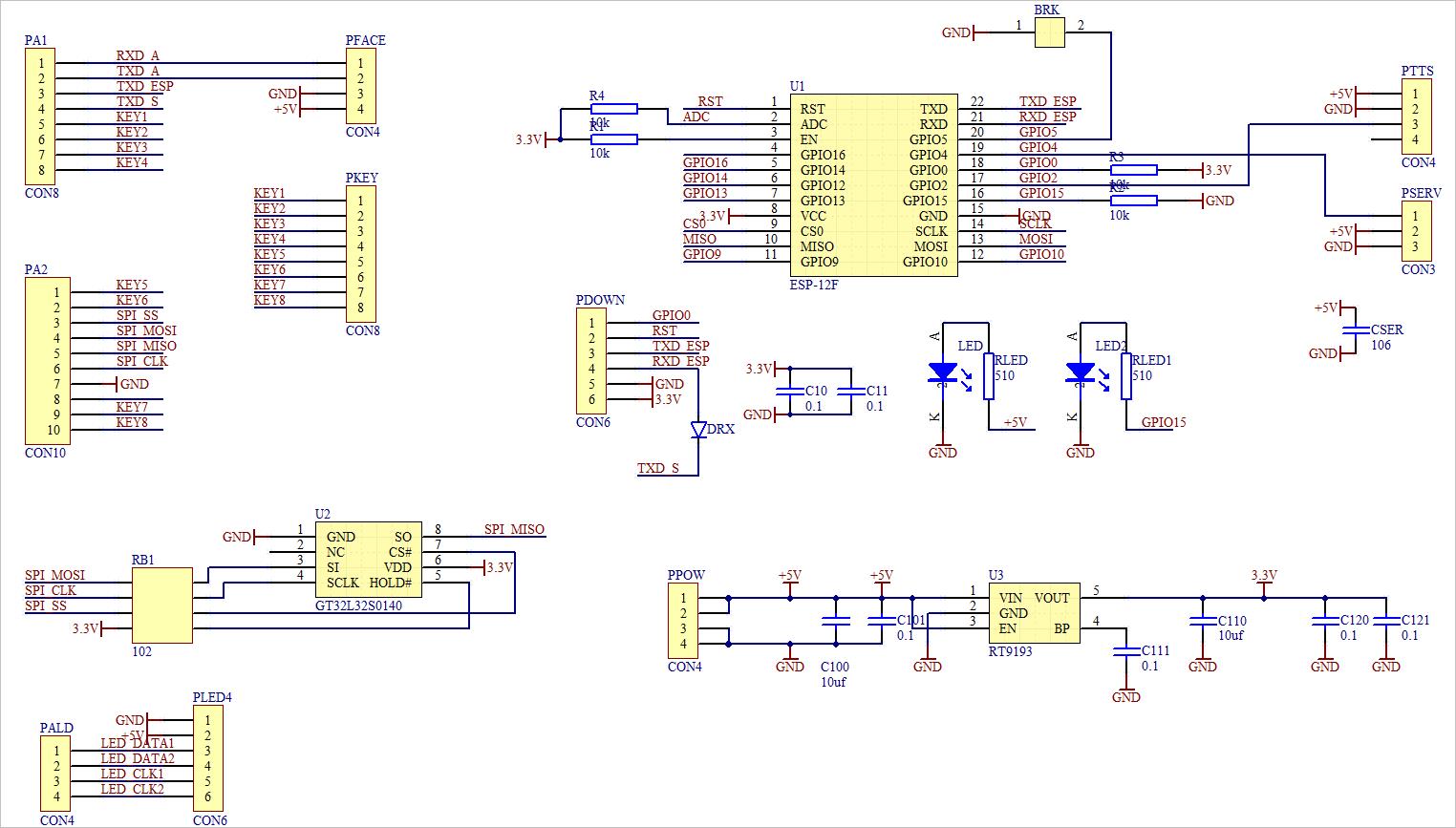Select capacitor C111 symbol
Image resolution: width=1456 pixels, height=828 pixels.
pyautogui.click(x=1126, y=651)
